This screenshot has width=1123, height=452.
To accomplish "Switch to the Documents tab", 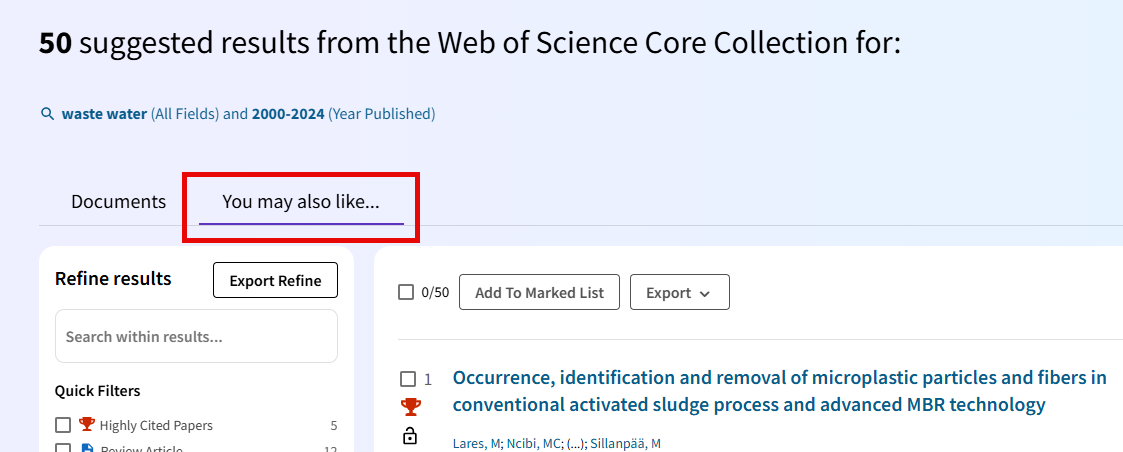I will (118, 201).
